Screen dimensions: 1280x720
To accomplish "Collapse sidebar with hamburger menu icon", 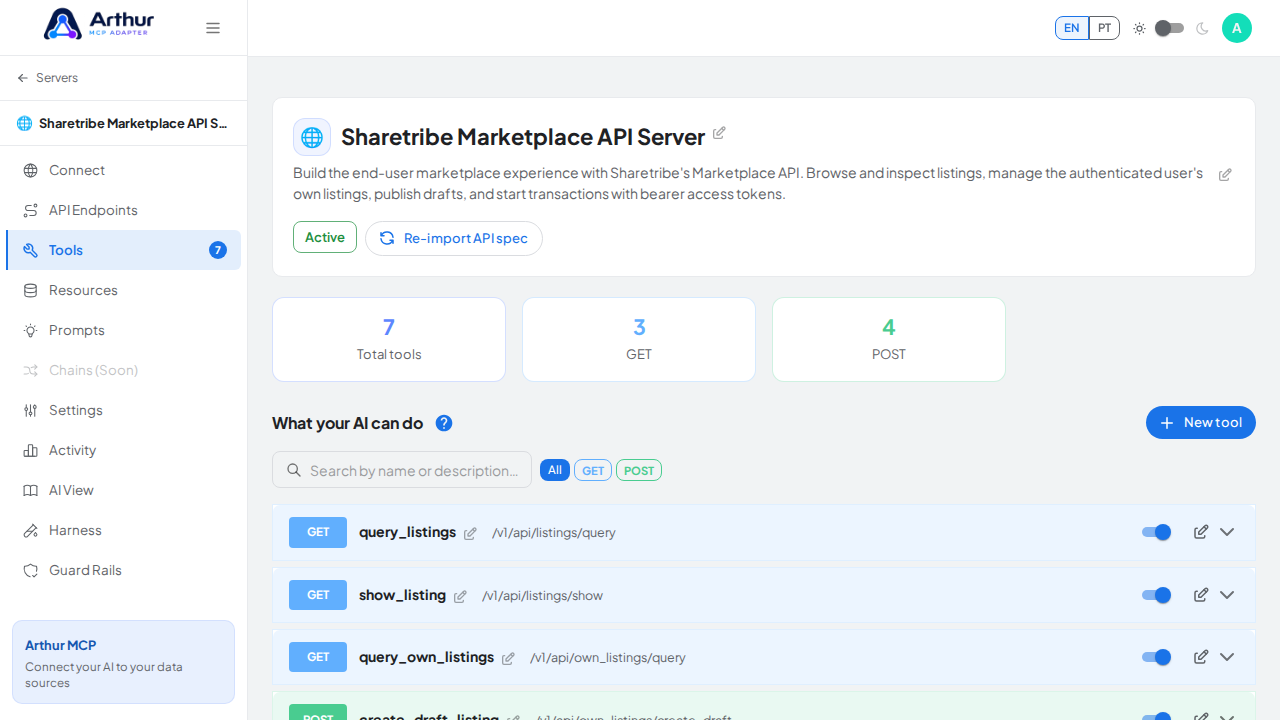I will (x=213, y=28).
